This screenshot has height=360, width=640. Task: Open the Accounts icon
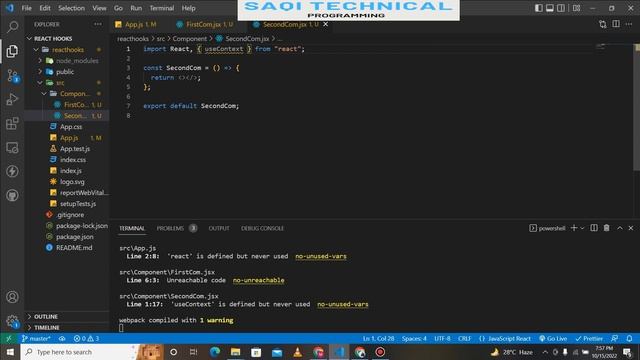[x=12, y=297]
